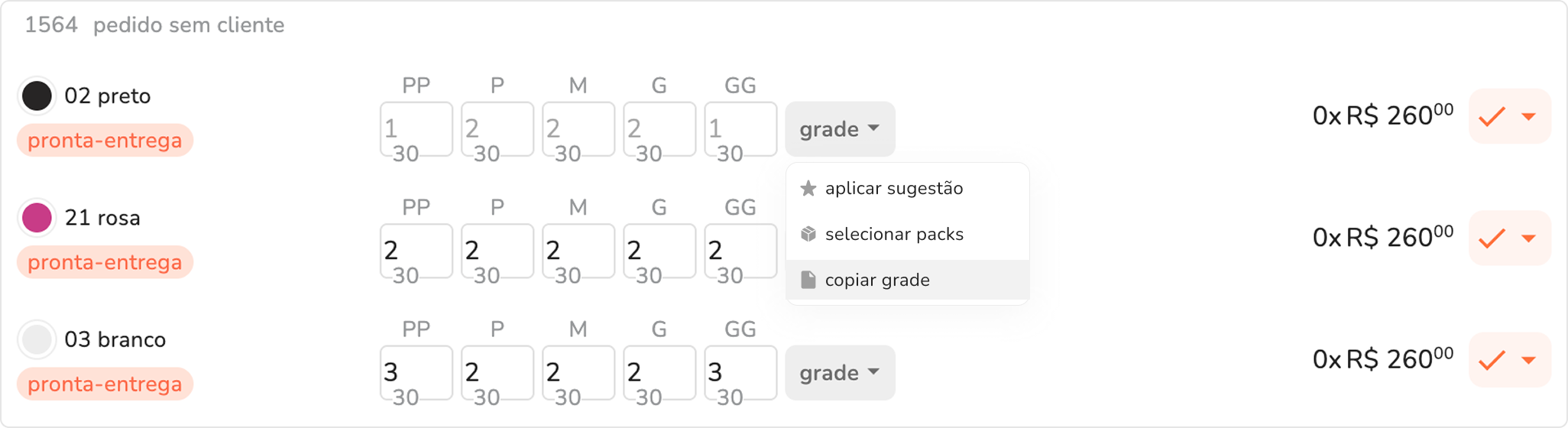Choose aplicar sugestão from the grade menu
Image resolution: width=1568 pixels, height=428 pixels.
coord(893,188)
